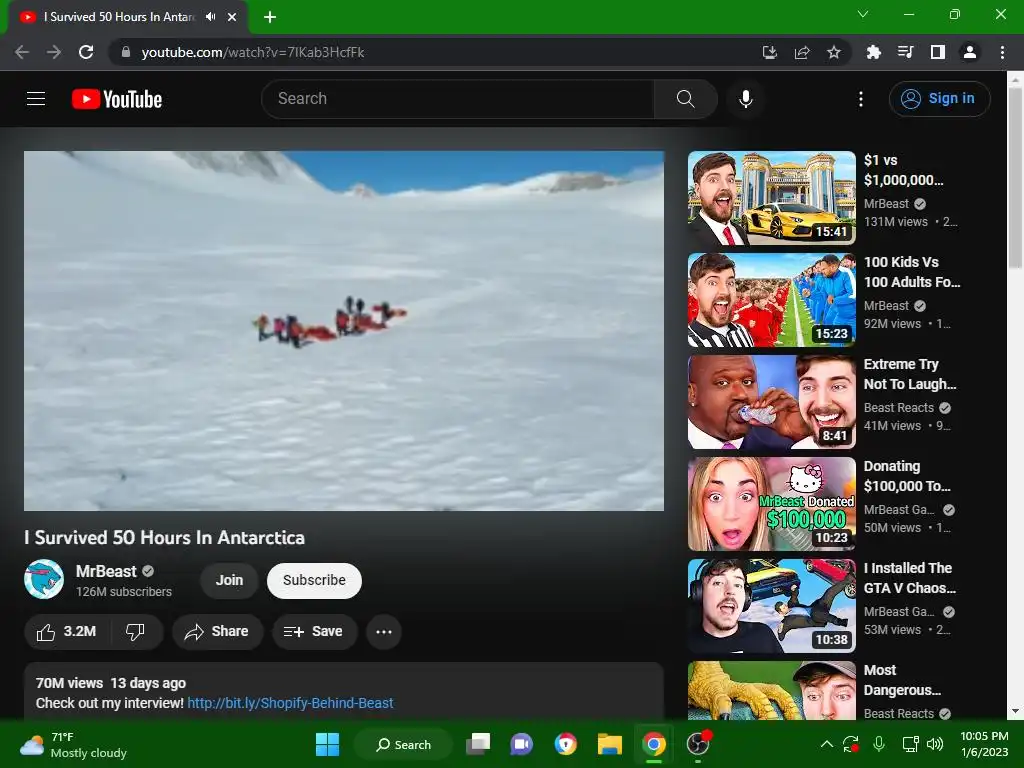Open MrBeast channel avatar
The width and height of the screenshot is (1024, 768).
click(x=44, y=579)
